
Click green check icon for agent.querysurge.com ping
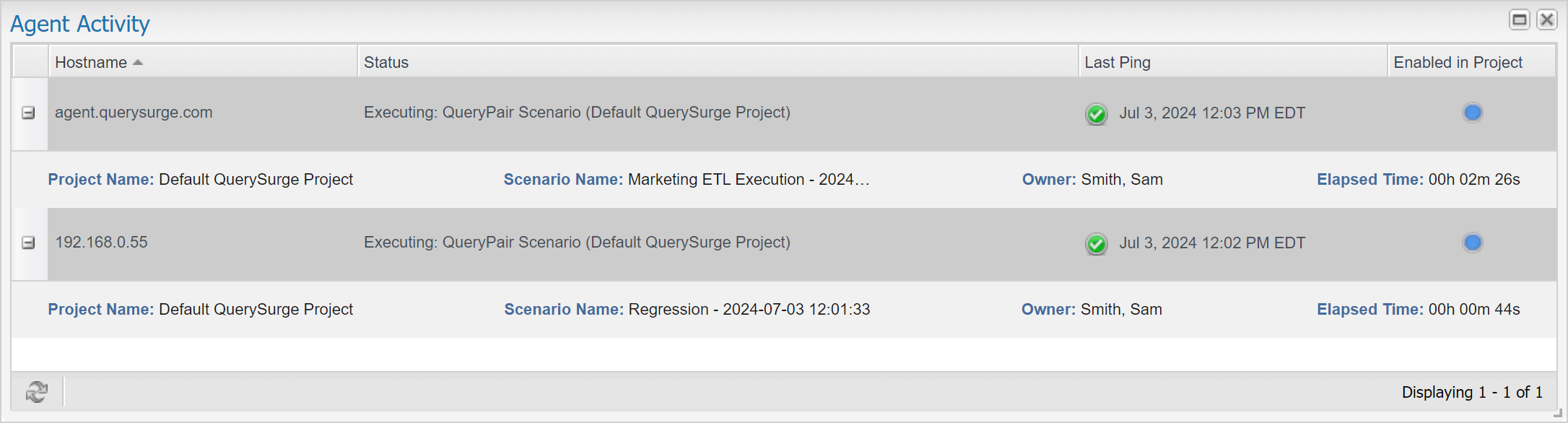point(1096,113)
